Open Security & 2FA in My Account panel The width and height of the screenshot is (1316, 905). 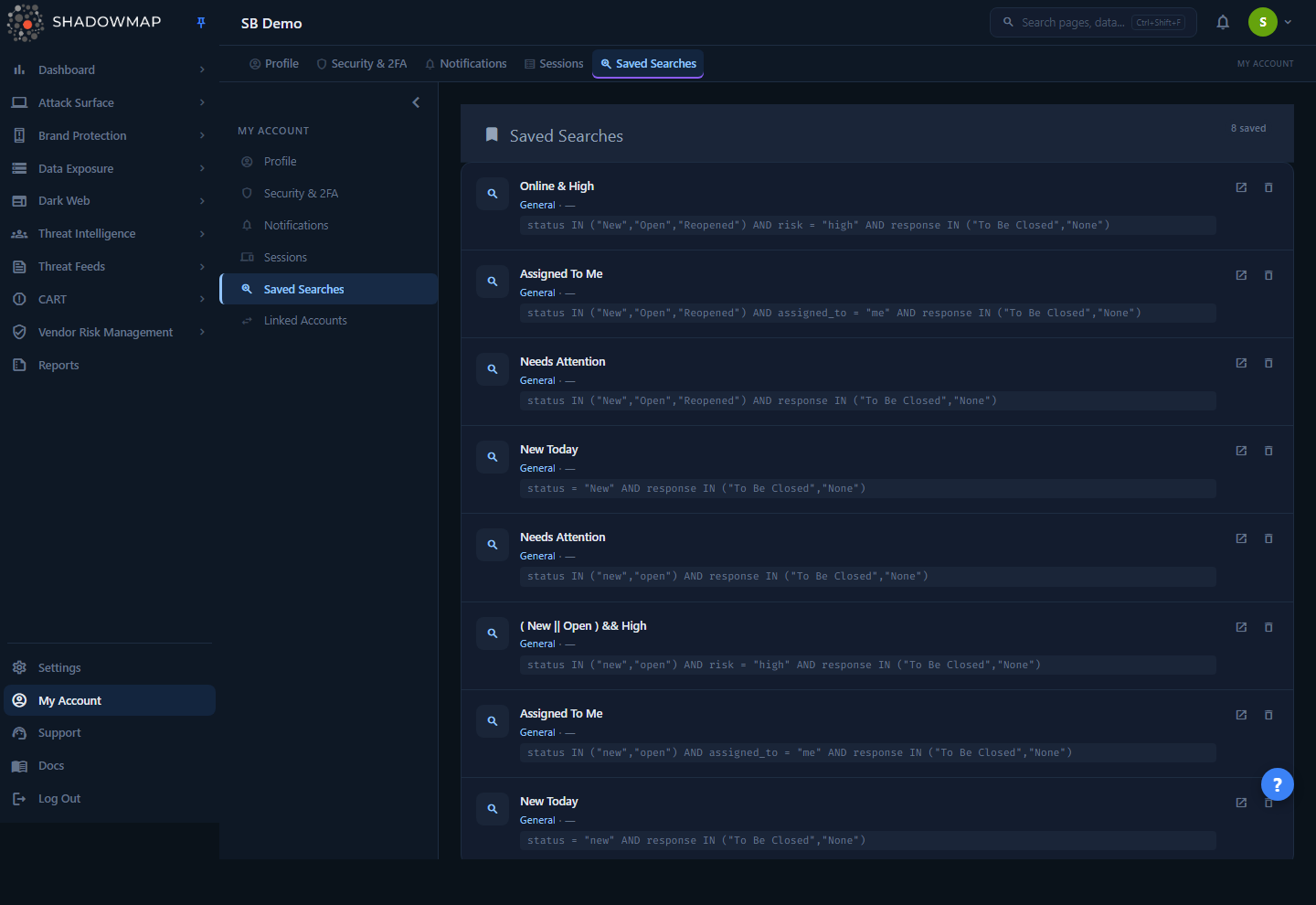(329, 193)
